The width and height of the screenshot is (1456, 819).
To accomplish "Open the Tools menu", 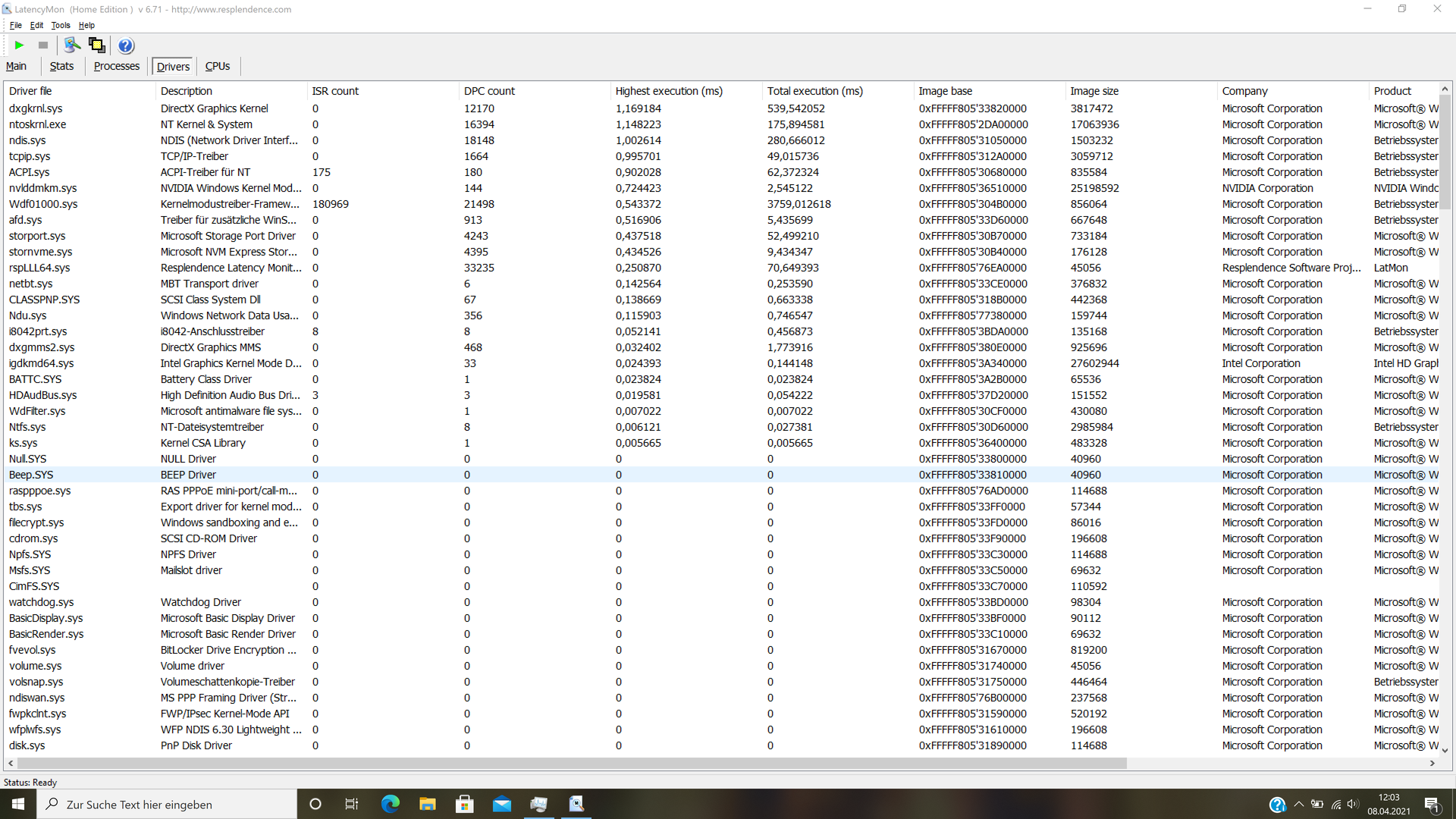I will coord(61,25).
